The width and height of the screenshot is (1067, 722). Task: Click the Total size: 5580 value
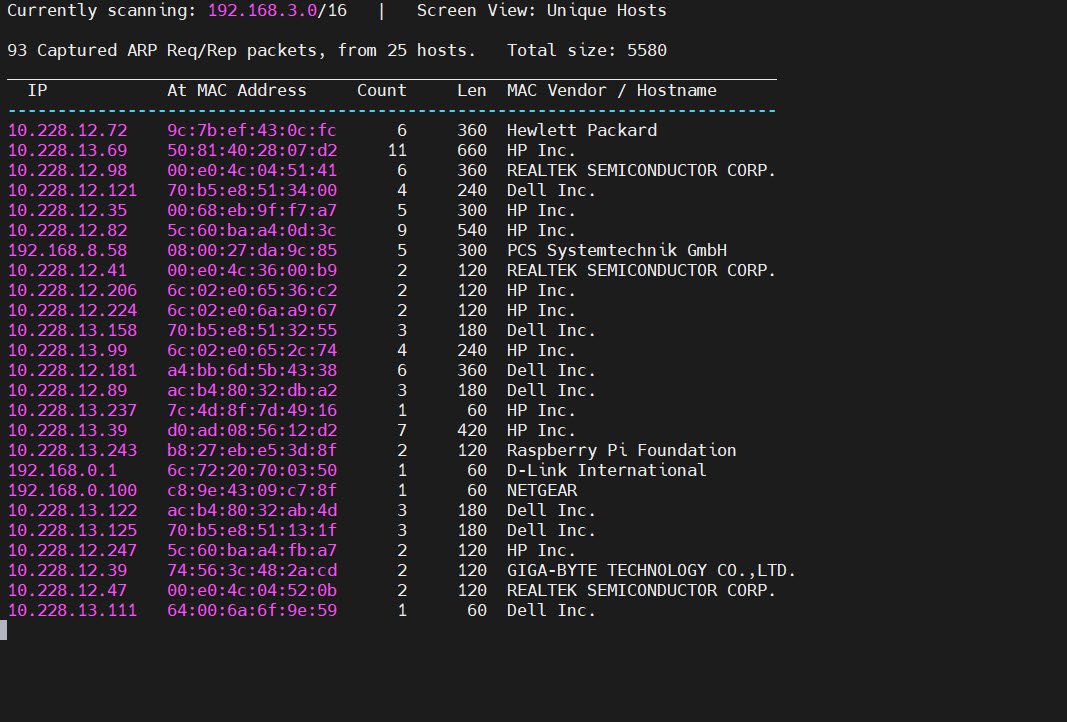click(x=587, y=50)
